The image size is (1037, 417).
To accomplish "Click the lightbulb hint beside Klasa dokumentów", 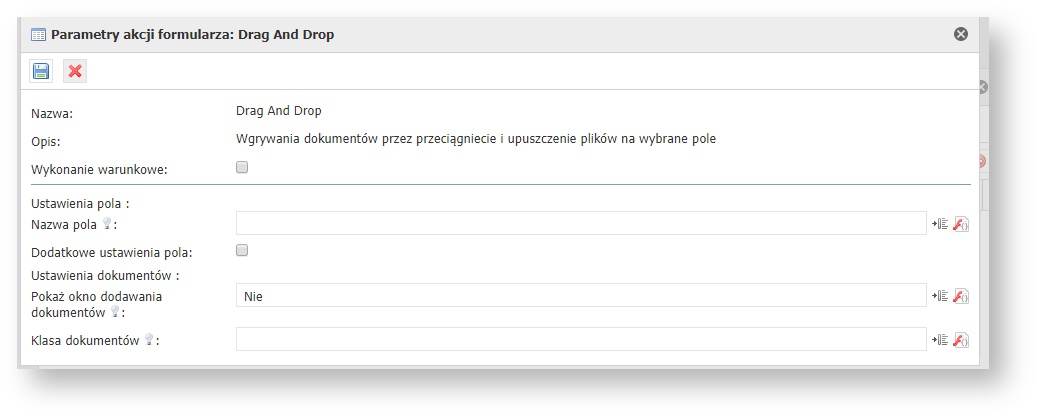I will click(148, 340).
